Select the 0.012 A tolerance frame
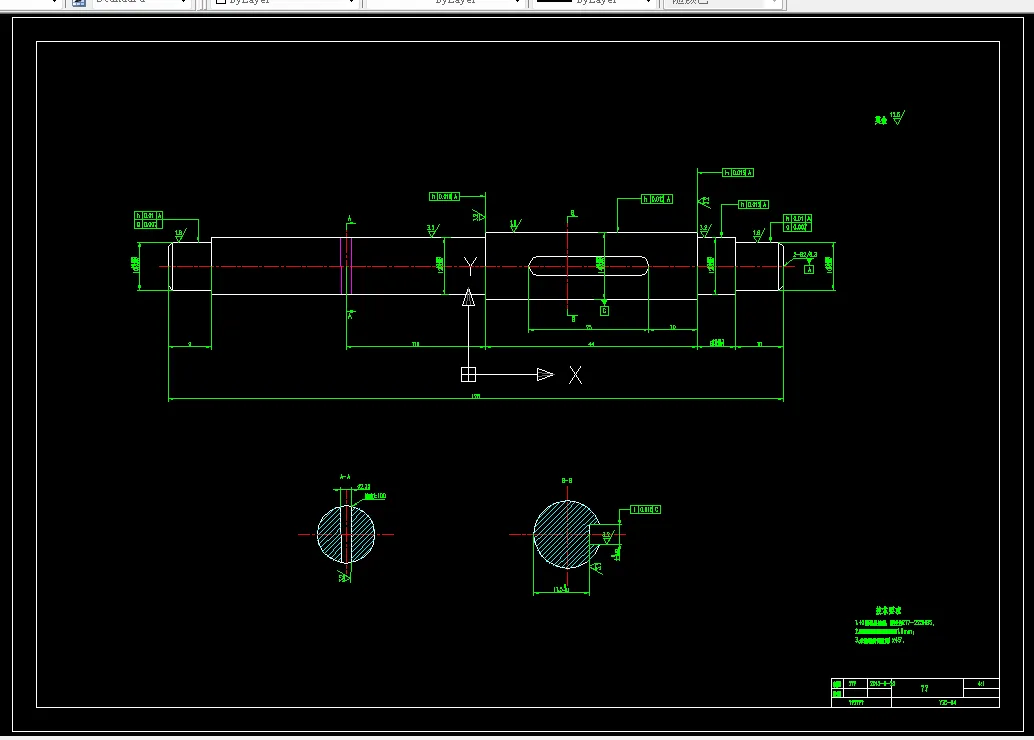The image size is (1034, 740). coord(657,199)
